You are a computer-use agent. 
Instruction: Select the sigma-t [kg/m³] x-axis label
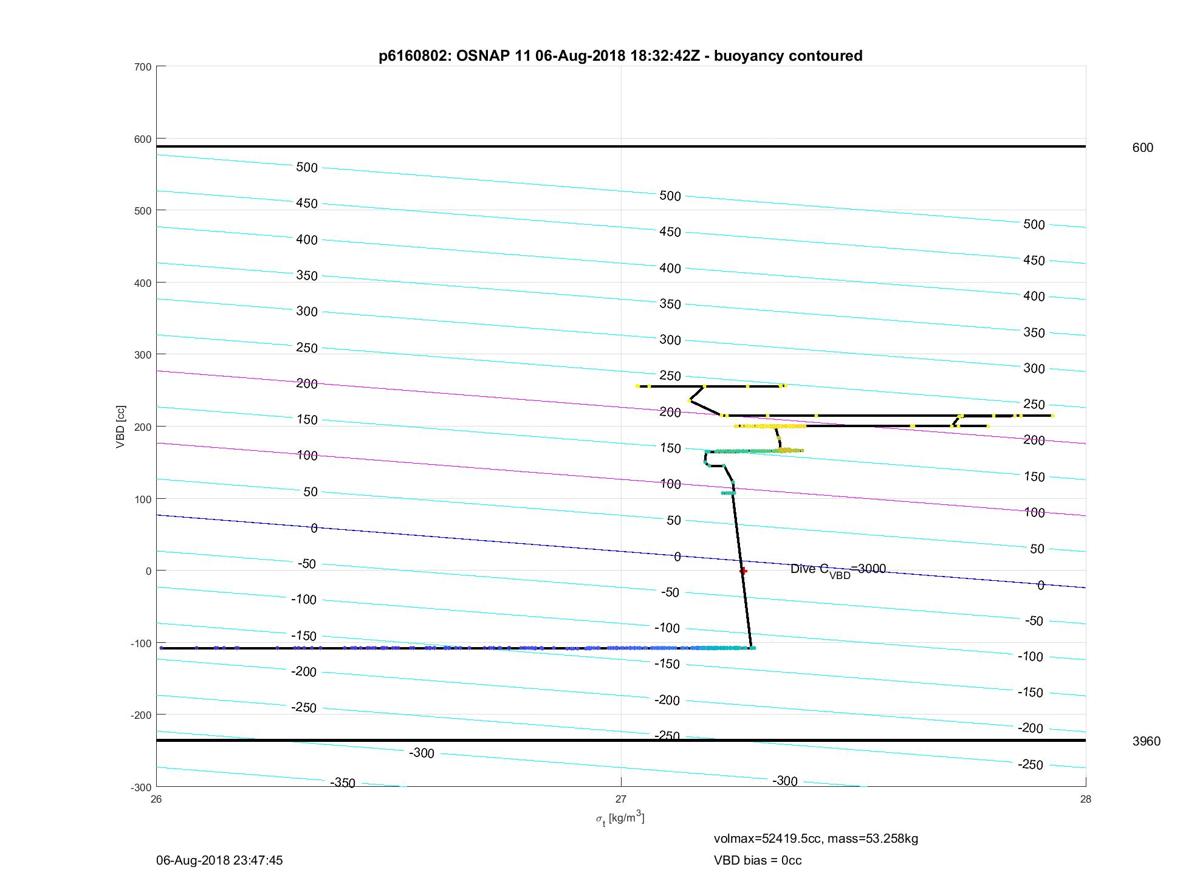(x=620, y=818)
